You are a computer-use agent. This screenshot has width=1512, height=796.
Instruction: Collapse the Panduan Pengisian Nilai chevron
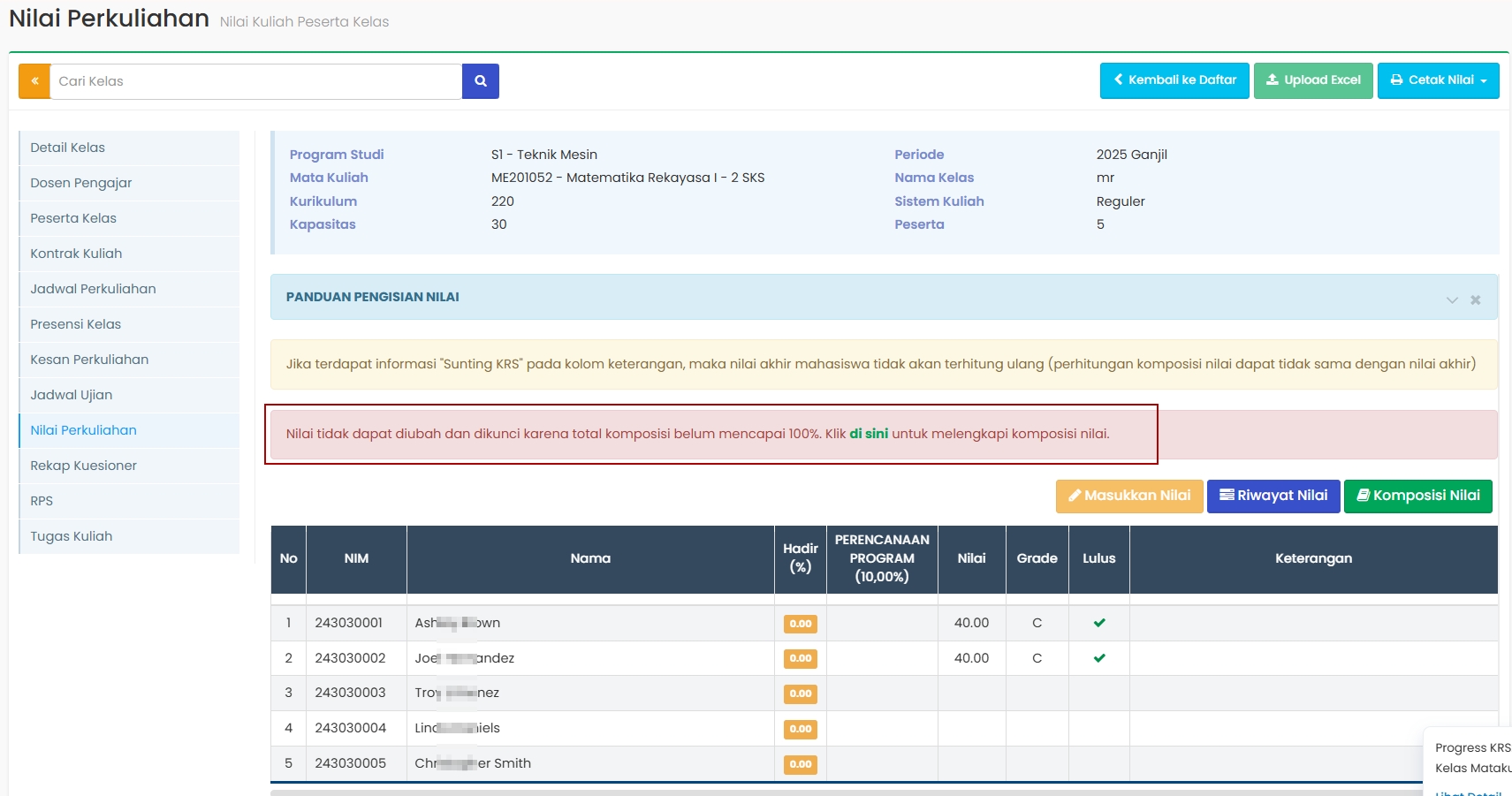(1451, 300)
